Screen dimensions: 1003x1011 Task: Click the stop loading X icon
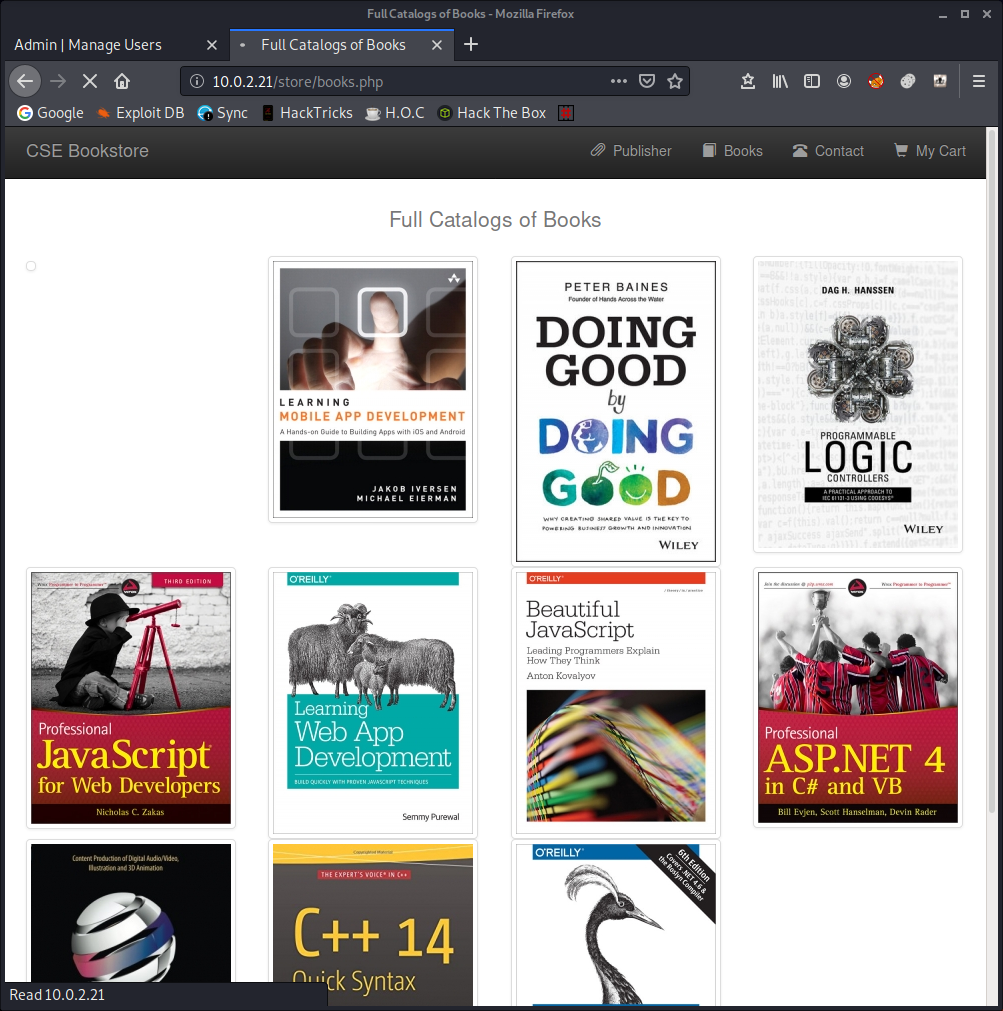click(x=89, y=81)
